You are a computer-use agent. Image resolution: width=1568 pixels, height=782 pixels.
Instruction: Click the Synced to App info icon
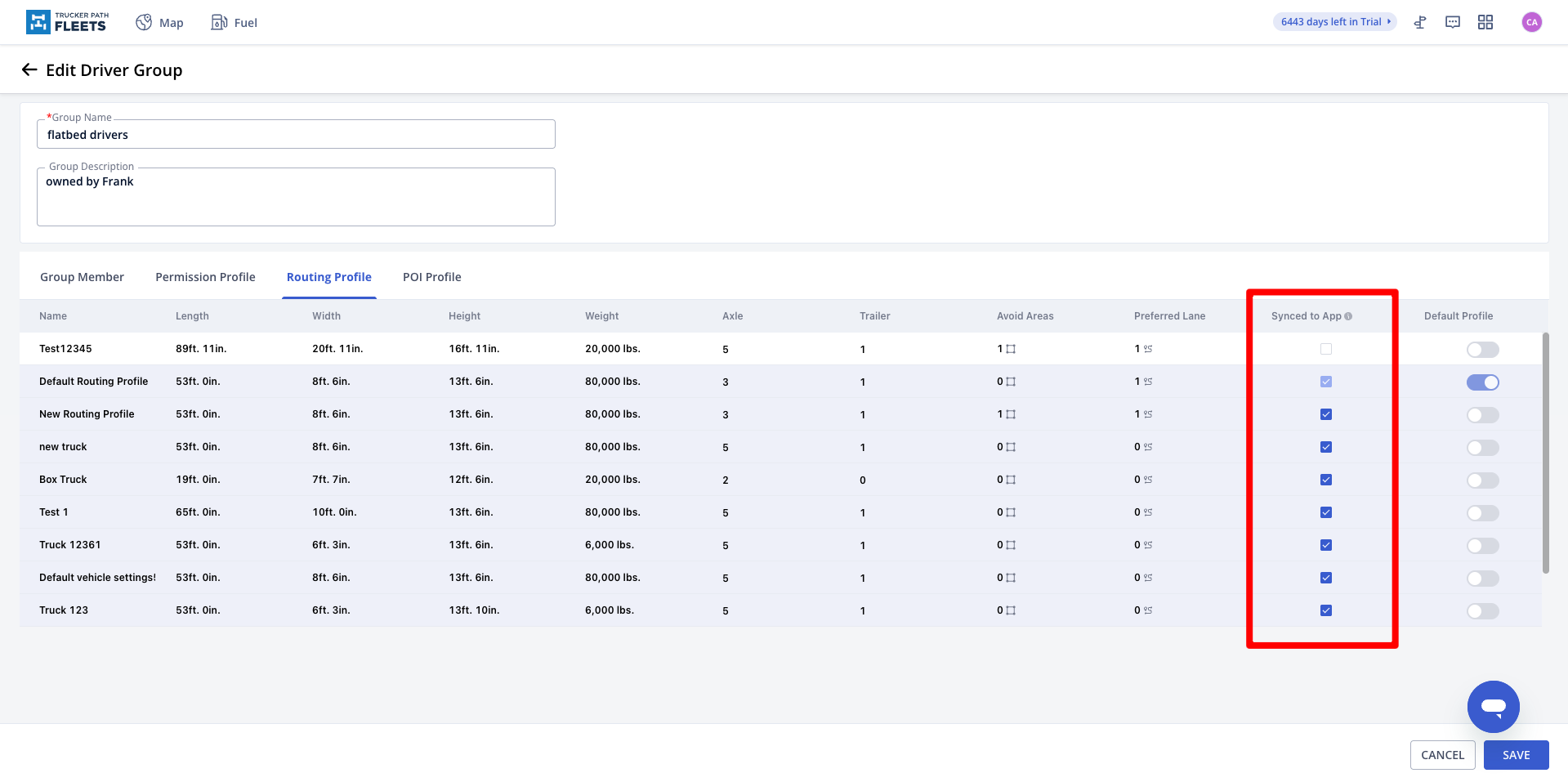click(1348, 316)
